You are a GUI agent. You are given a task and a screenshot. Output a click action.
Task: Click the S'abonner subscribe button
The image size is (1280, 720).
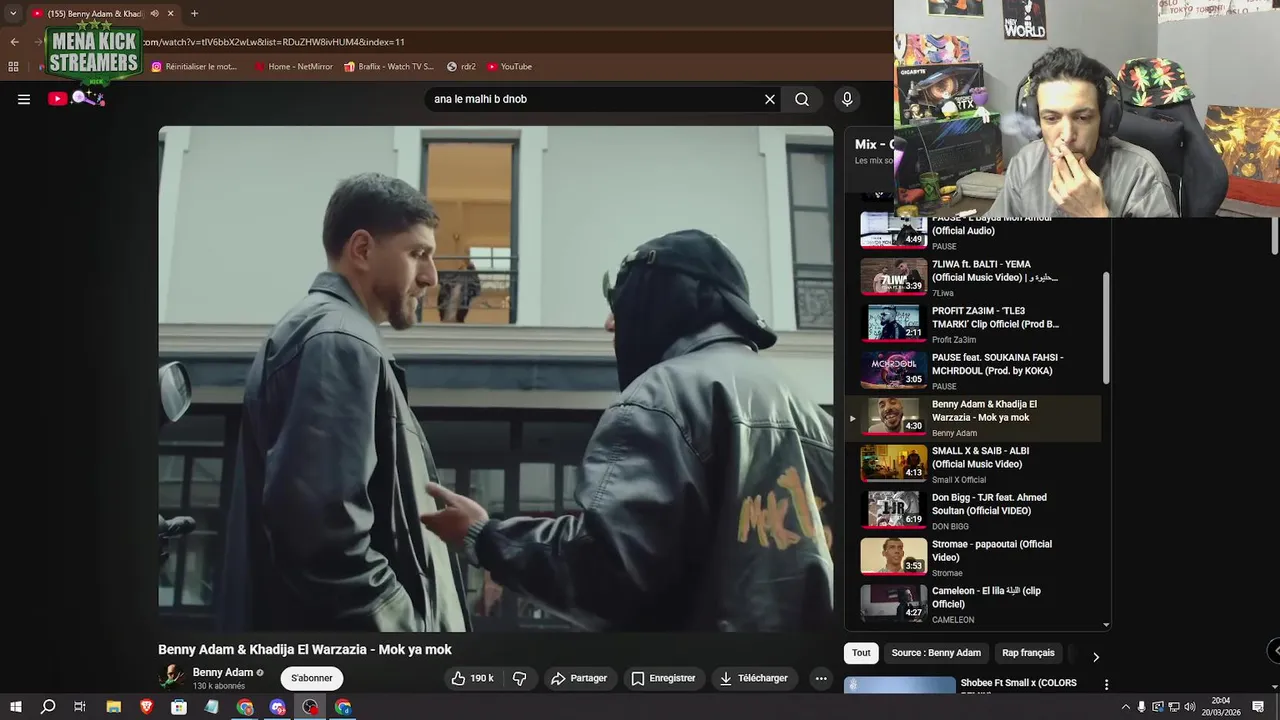(312, 678)
